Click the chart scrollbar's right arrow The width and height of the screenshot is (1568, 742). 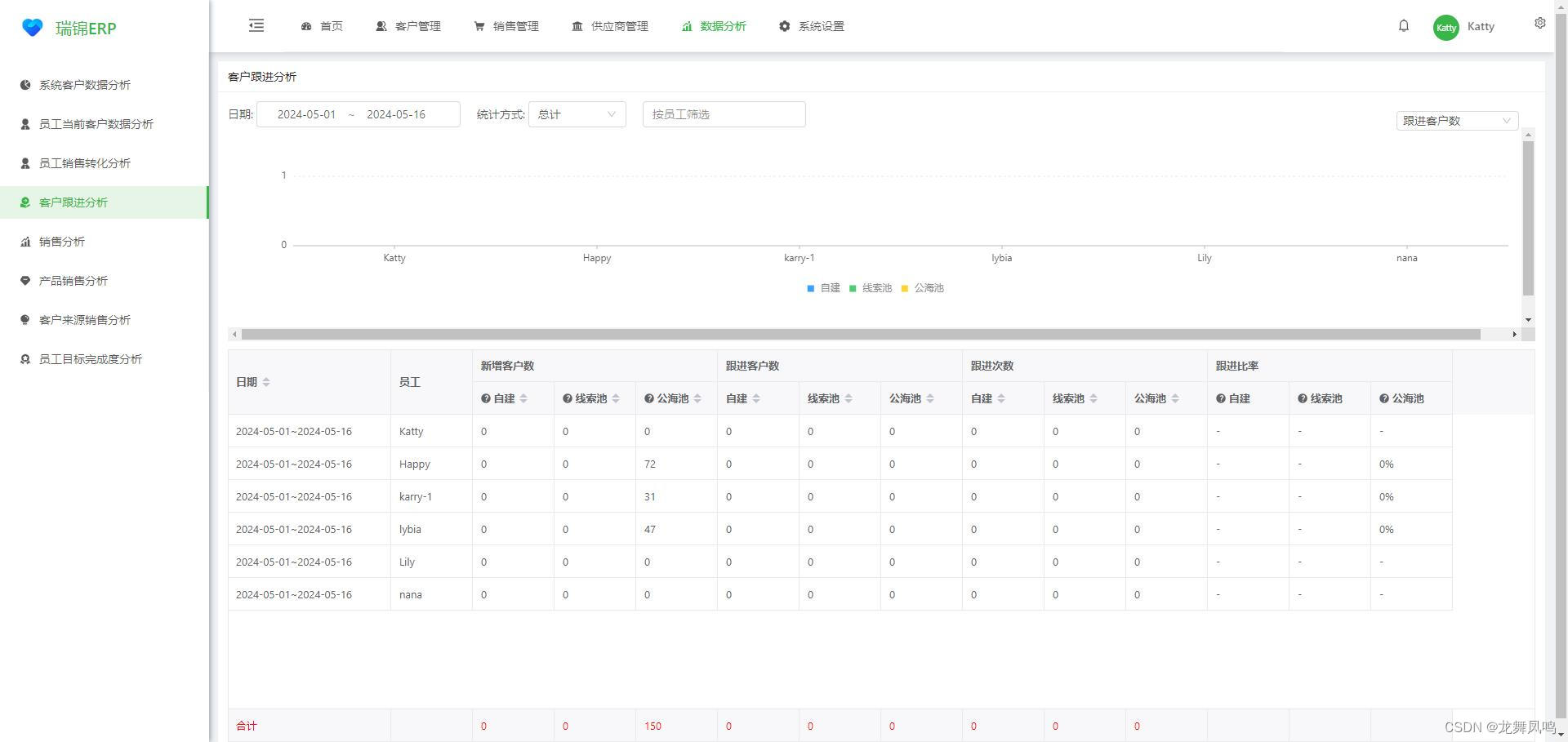pyautogui.click(x=1514, y=334)
